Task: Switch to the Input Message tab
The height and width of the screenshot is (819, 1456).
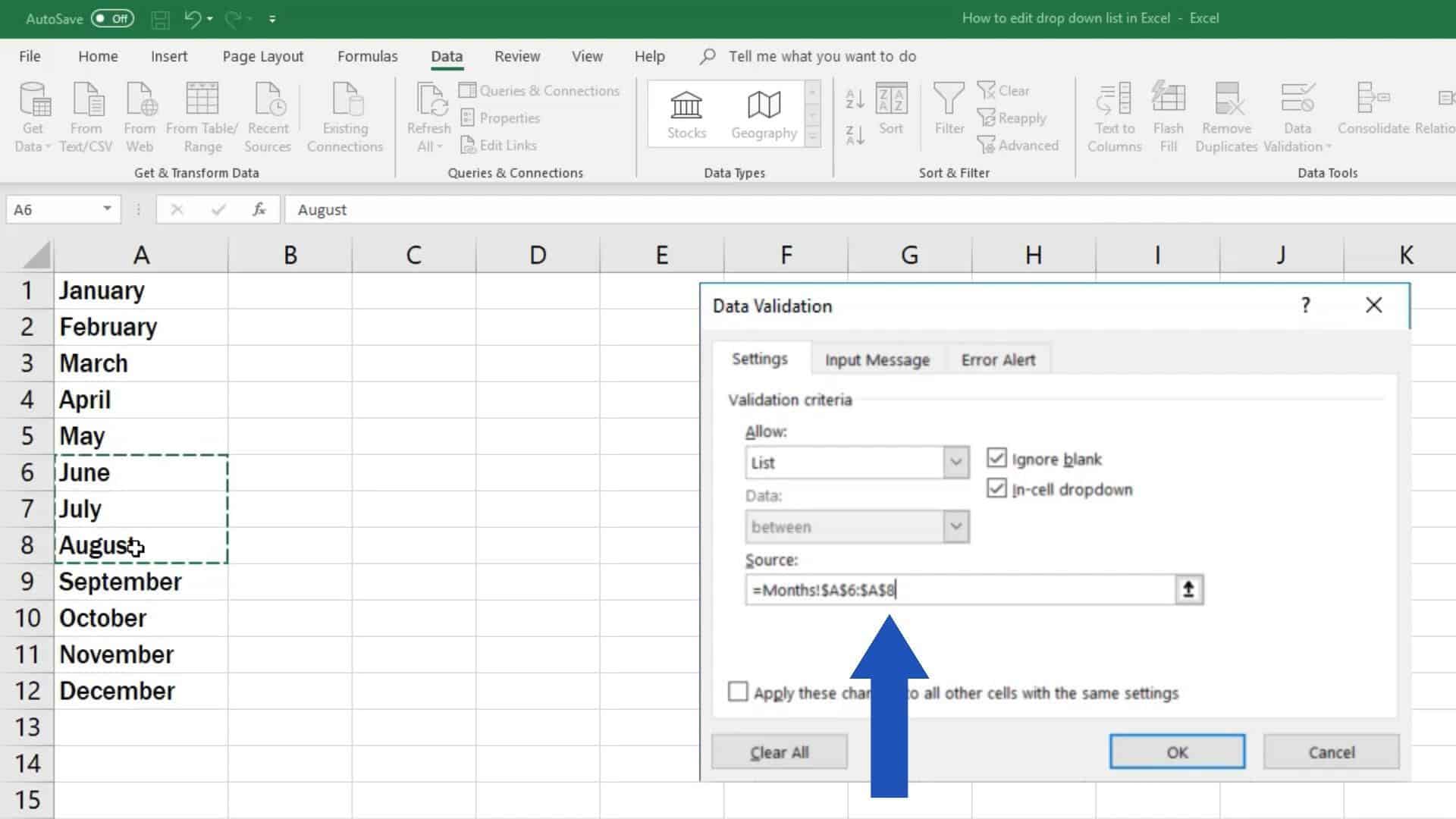Action: tap(875, 359)
